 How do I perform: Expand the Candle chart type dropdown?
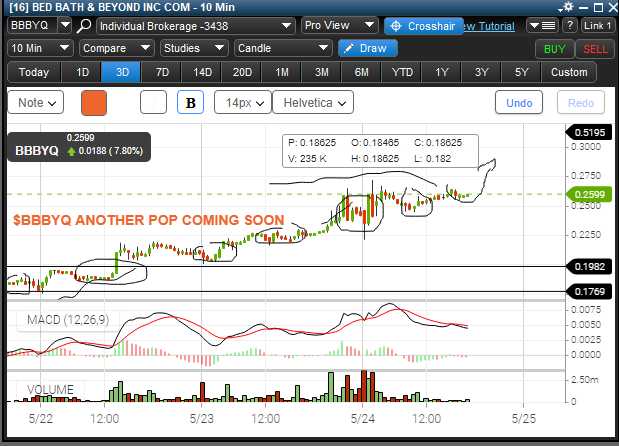(283, 48)
